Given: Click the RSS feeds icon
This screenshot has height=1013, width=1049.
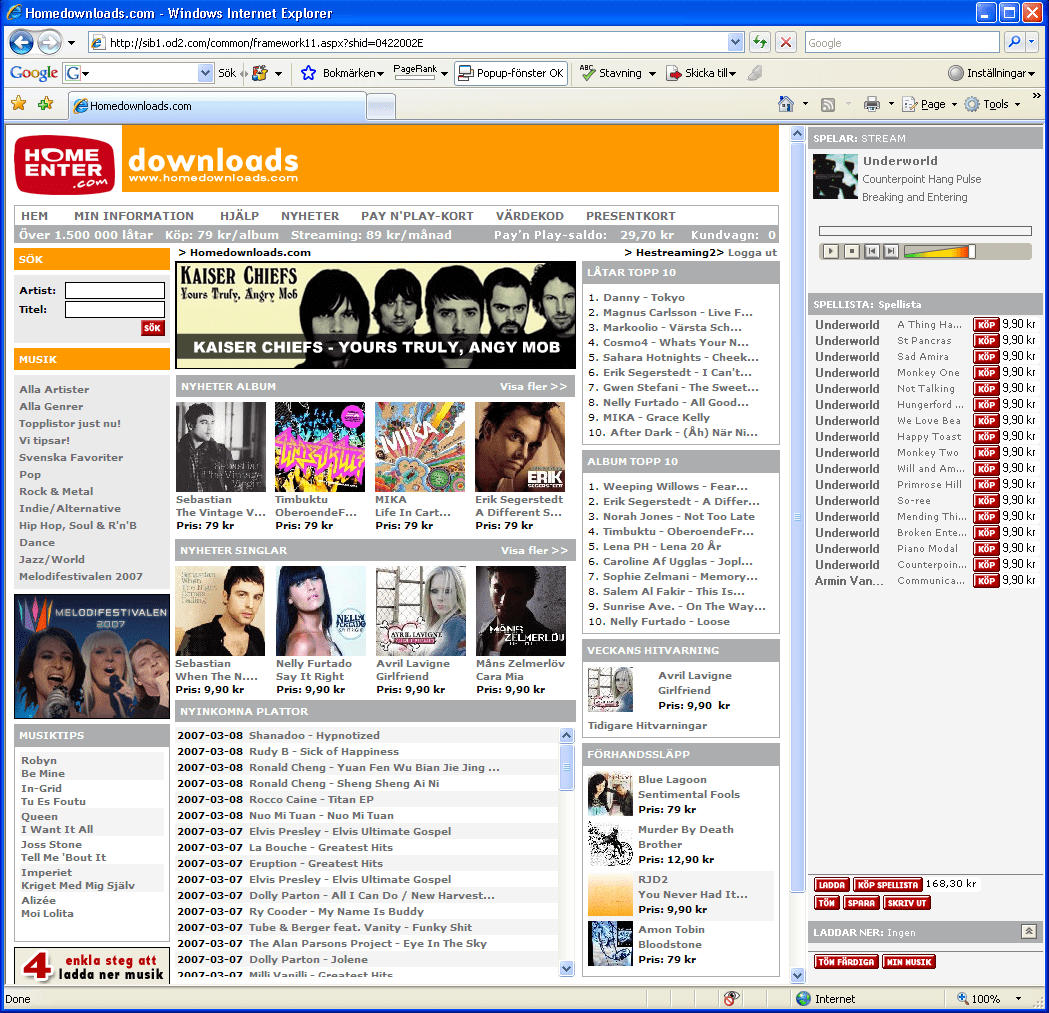Looking at the screenshot, I should tap(828, 104).
